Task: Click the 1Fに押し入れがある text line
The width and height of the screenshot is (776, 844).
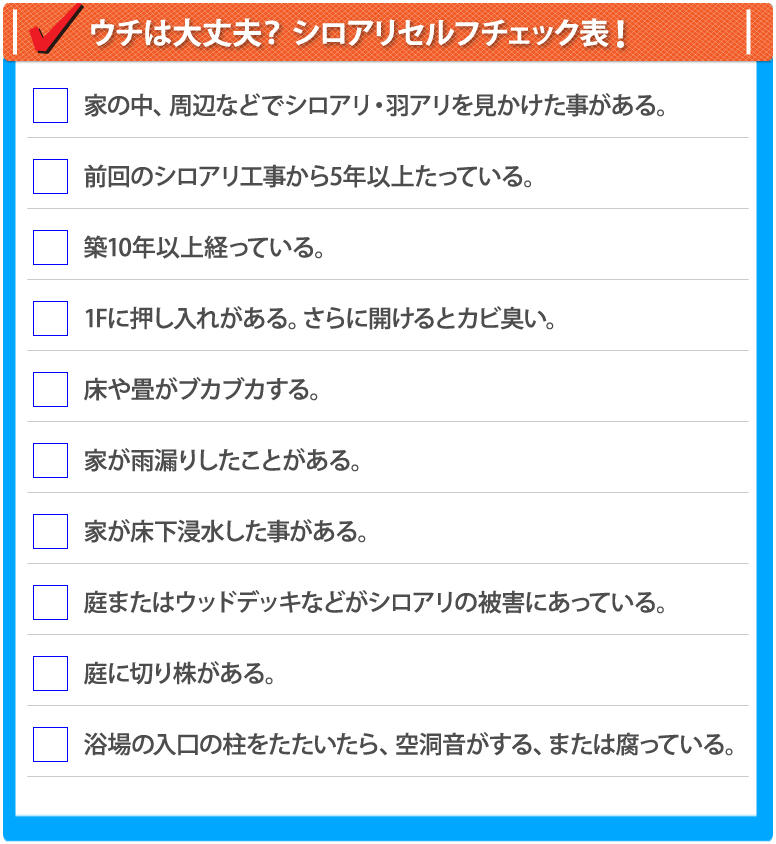Action: [320, 319]
